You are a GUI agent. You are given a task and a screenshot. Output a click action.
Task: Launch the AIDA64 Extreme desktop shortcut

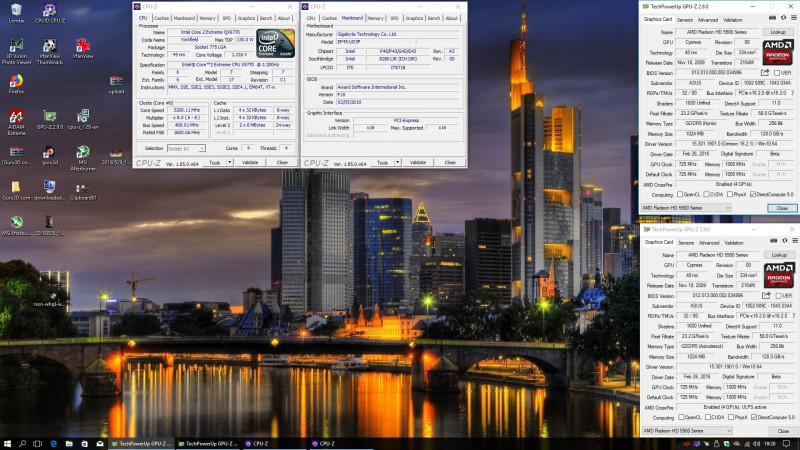point(16,122)
